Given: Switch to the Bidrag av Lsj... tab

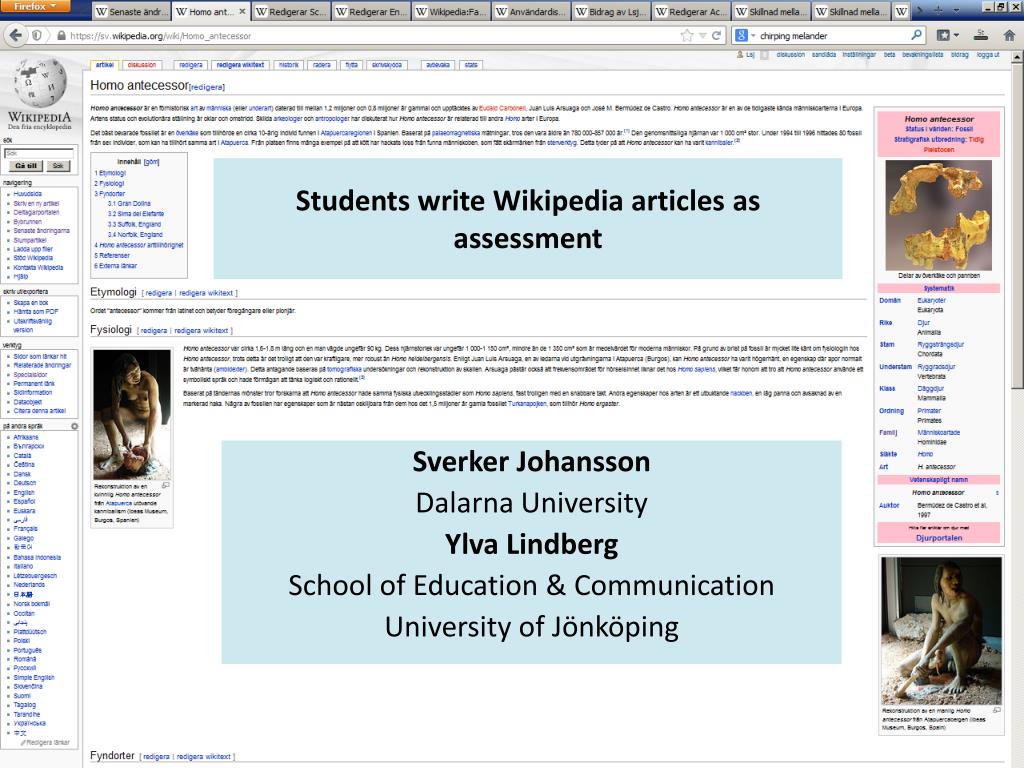Looking at the screenshot, I should point(611,11).
